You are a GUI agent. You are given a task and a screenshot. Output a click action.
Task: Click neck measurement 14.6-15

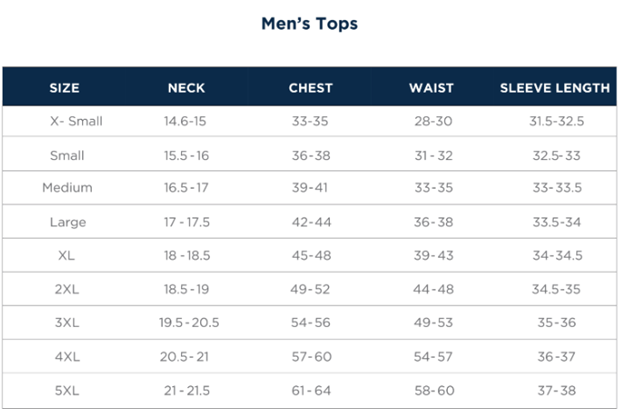click(x=185, y=122)
